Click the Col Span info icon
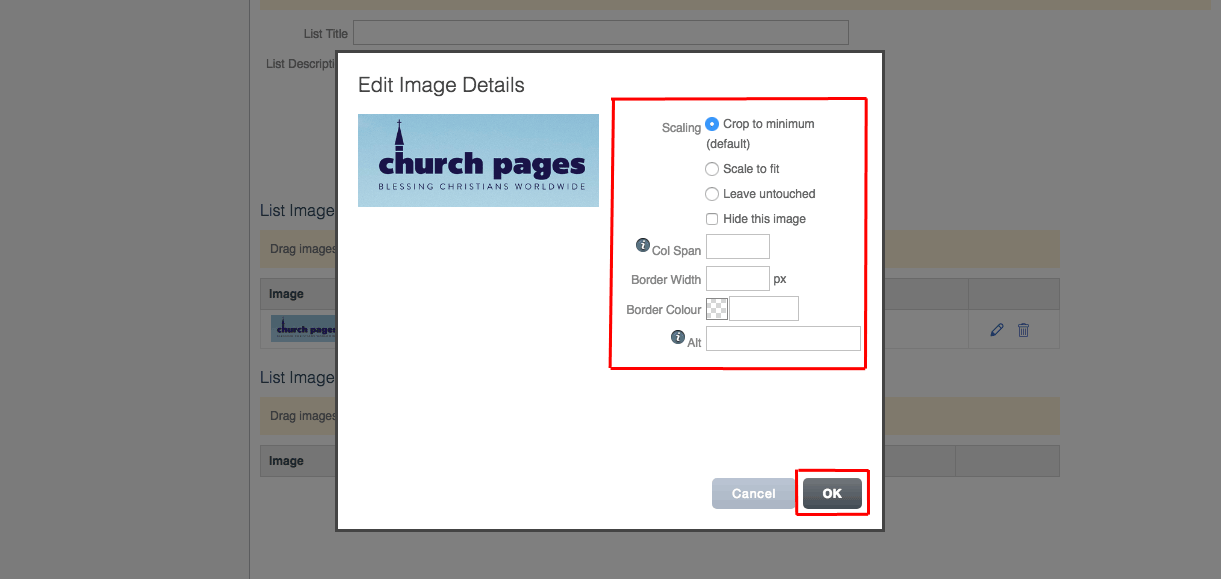 (643, 245)
